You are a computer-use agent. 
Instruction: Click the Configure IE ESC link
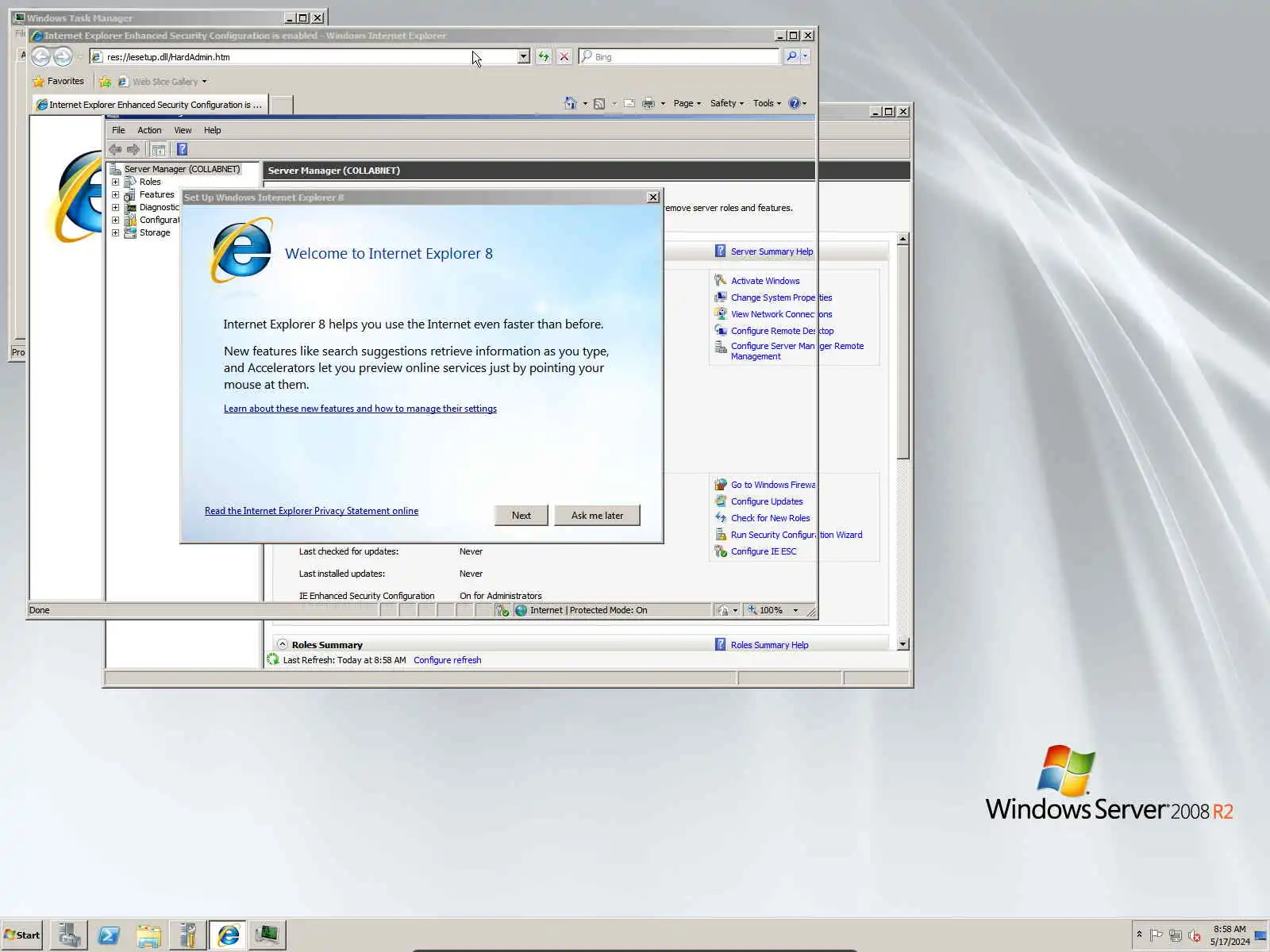click(x=764, y=551)
